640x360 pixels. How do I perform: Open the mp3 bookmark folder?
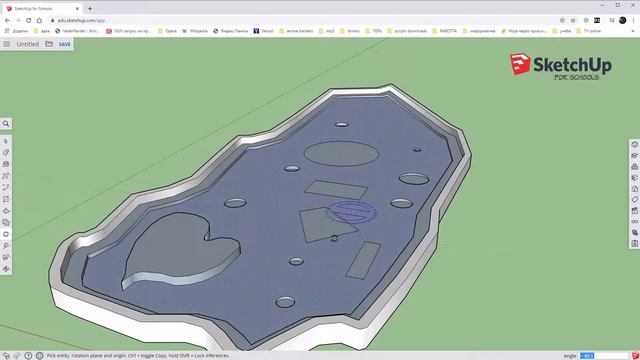coord(326,31)
